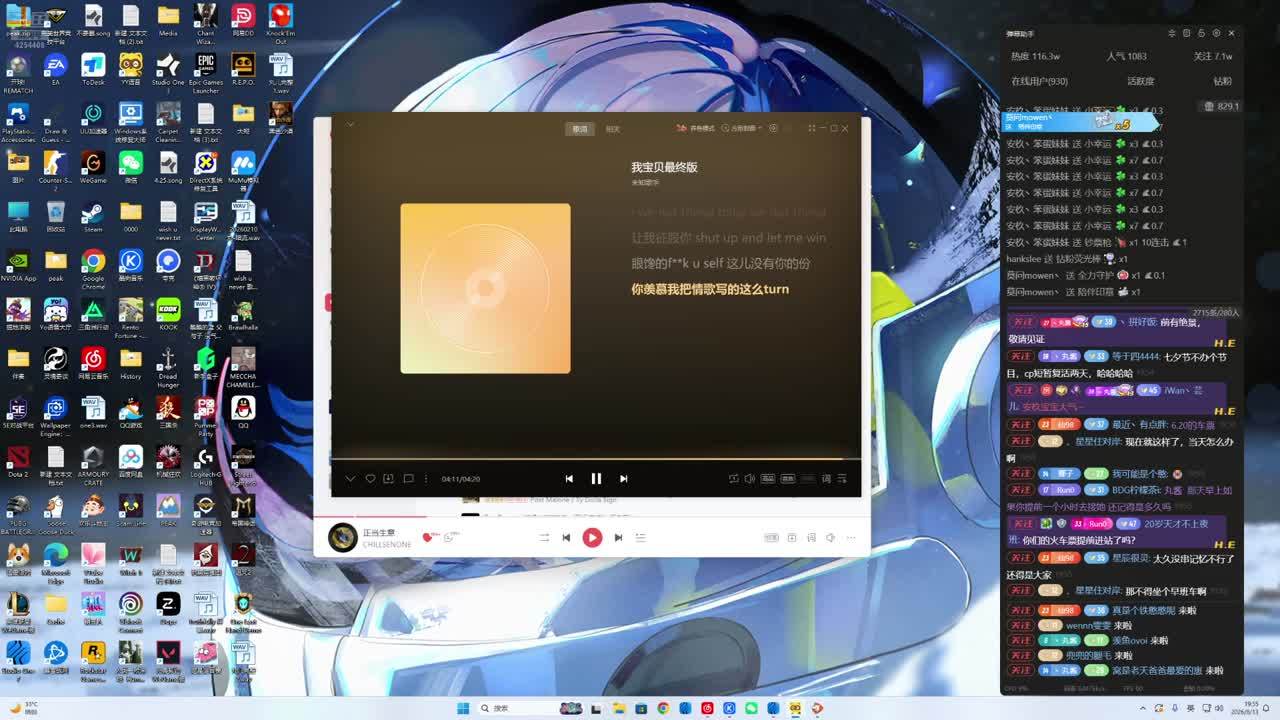
Task: Open song comments in lyrics player
Action: pyautogui.click(x=408, y=479)
